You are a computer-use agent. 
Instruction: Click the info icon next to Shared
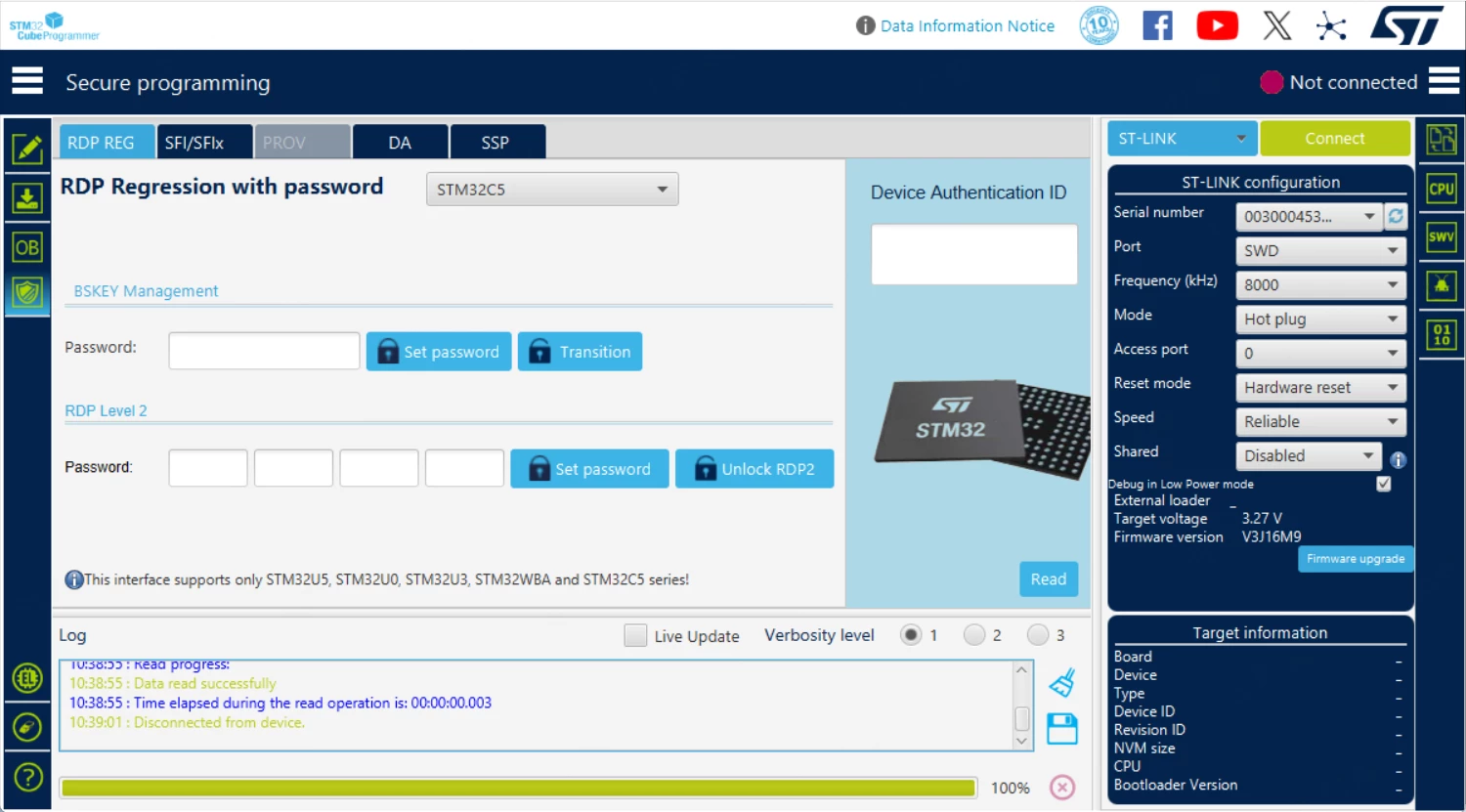[x=1399, y=459]
